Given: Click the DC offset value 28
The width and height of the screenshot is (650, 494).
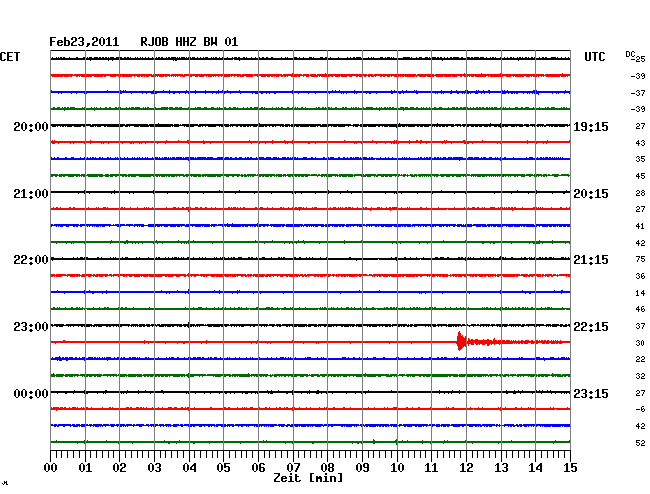Looking at the screenshot, I should [640, 193].
